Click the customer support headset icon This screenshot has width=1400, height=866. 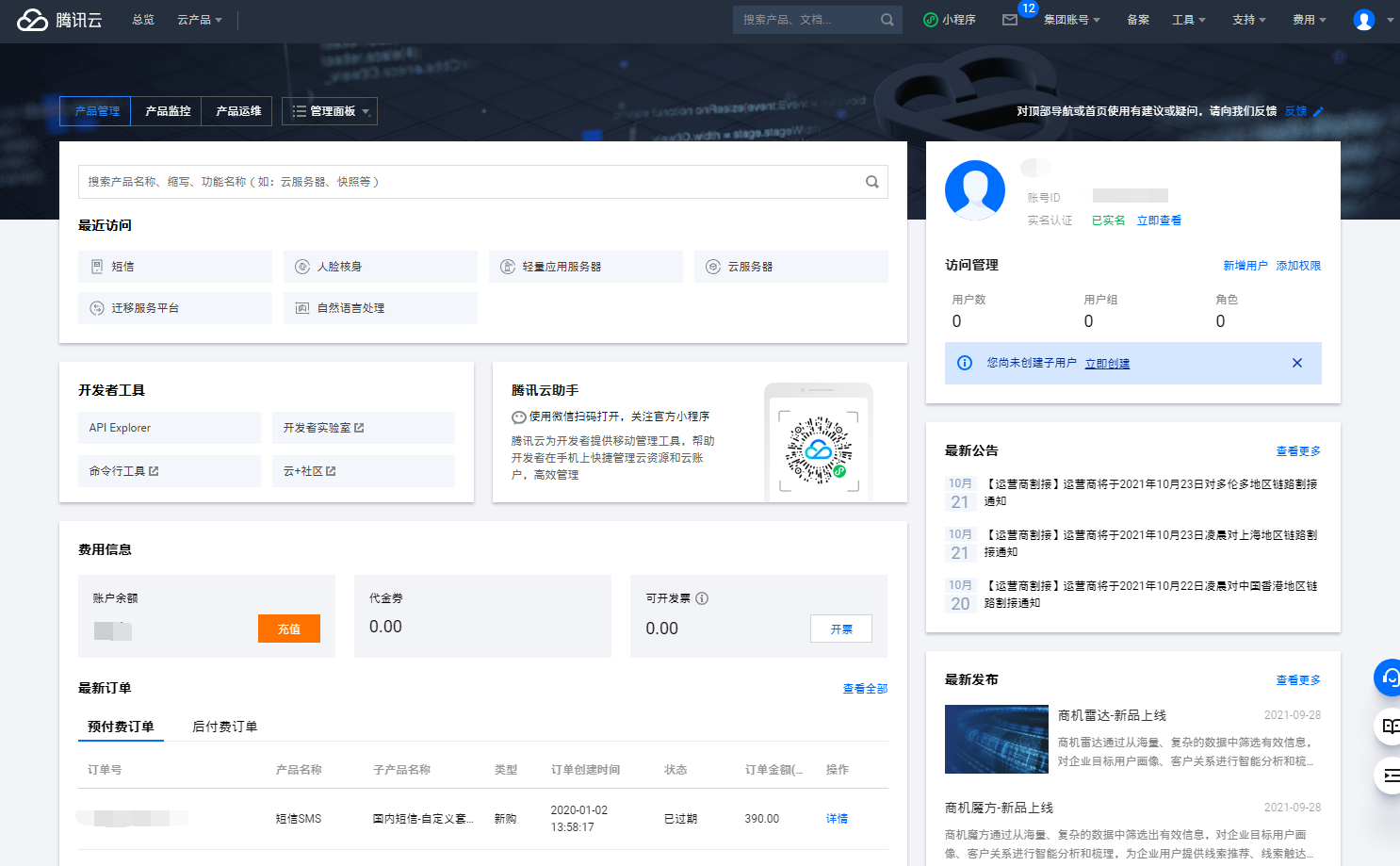(1389, 677)
